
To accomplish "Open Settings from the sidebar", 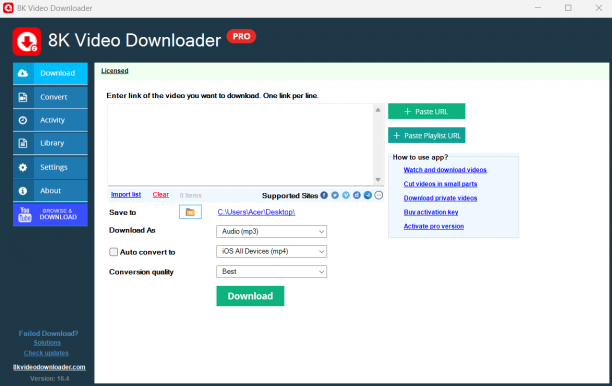I will pos(50,167).
